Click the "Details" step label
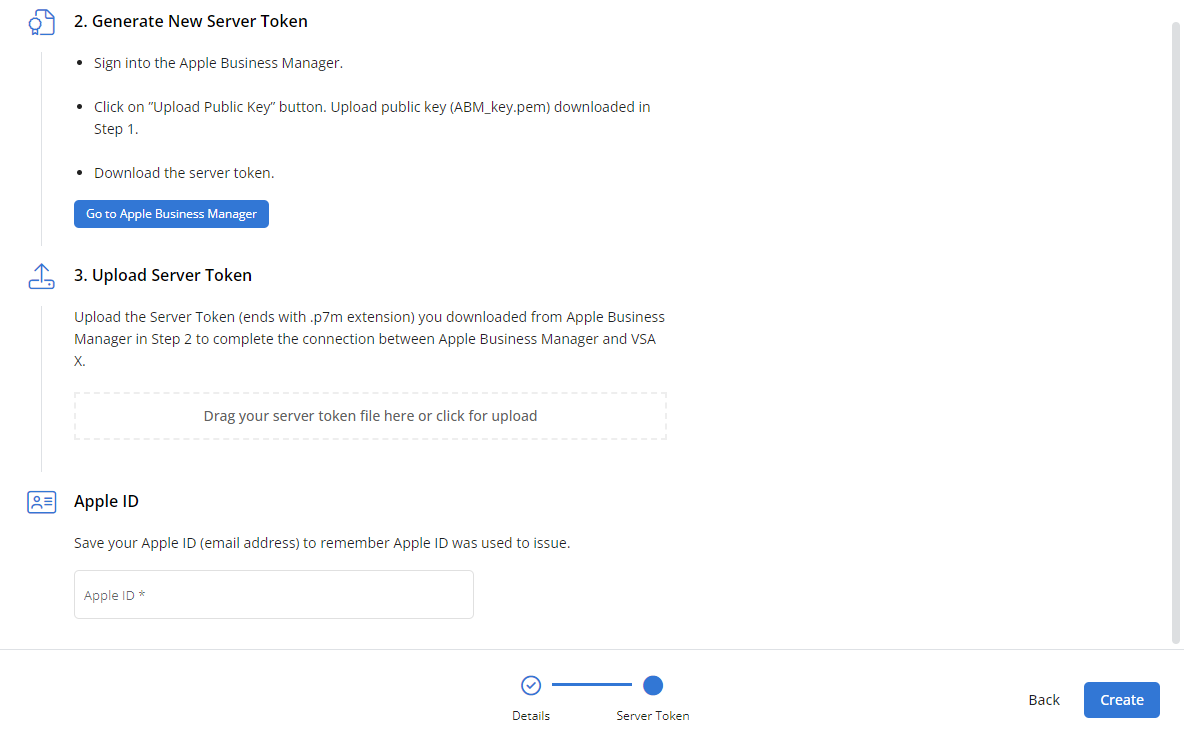Image resolution: width=1184 pixels, height=749 pixels. coord(531,716)
